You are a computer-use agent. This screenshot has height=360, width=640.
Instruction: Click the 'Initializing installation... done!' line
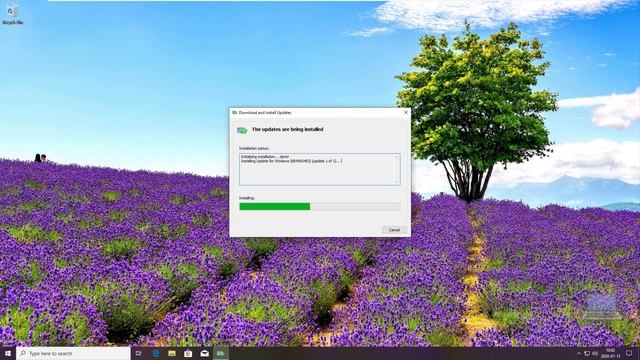tap(265, 157)
